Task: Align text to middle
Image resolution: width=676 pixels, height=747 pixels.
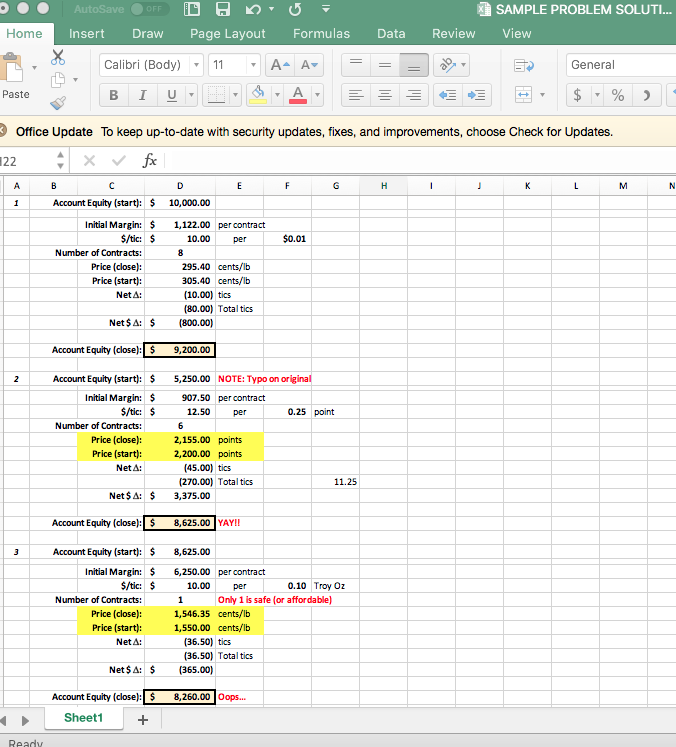Action: 385,65
